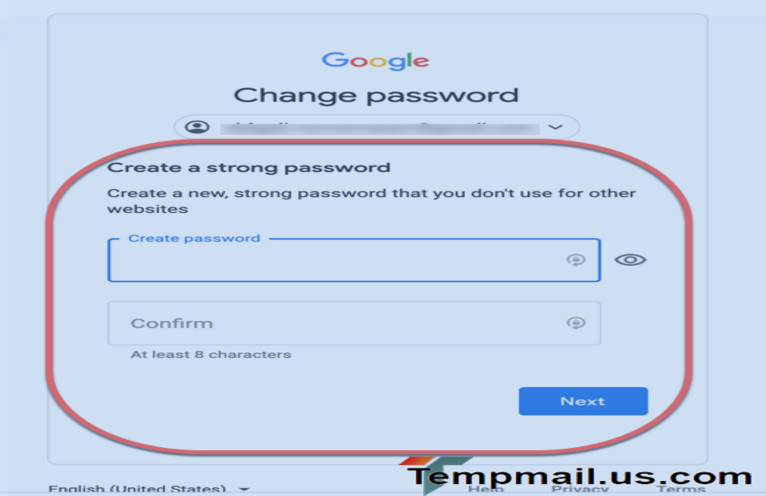The width and height of the screenshot is (766, 496).
Task: Click the Create a strong password heading
Action: tap(249, 168)
